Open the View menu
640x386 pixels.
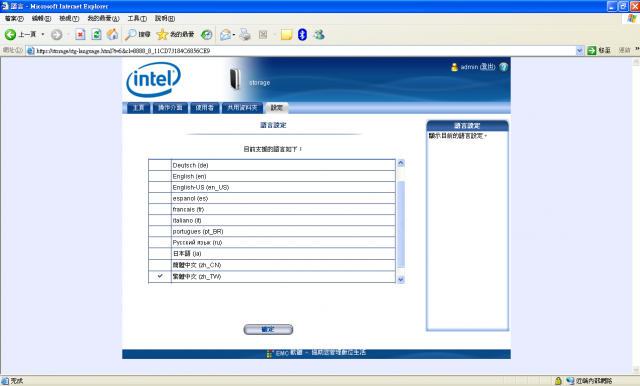69,18
